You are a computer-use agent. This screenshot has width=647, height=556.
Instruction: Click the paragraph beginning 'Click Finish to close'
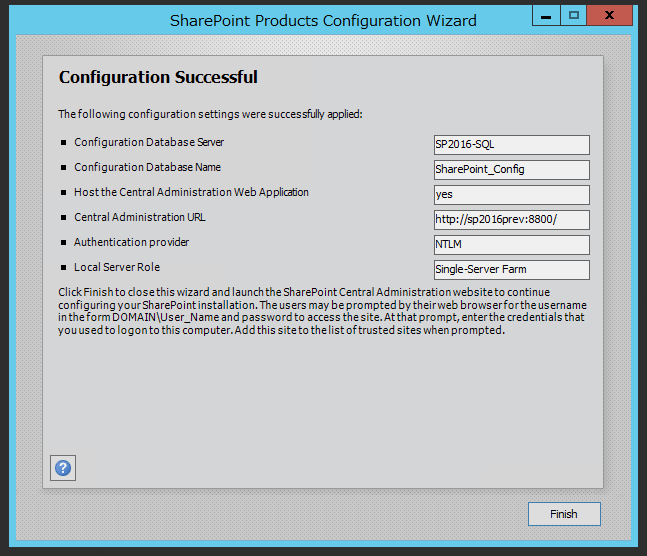point(322,311)
